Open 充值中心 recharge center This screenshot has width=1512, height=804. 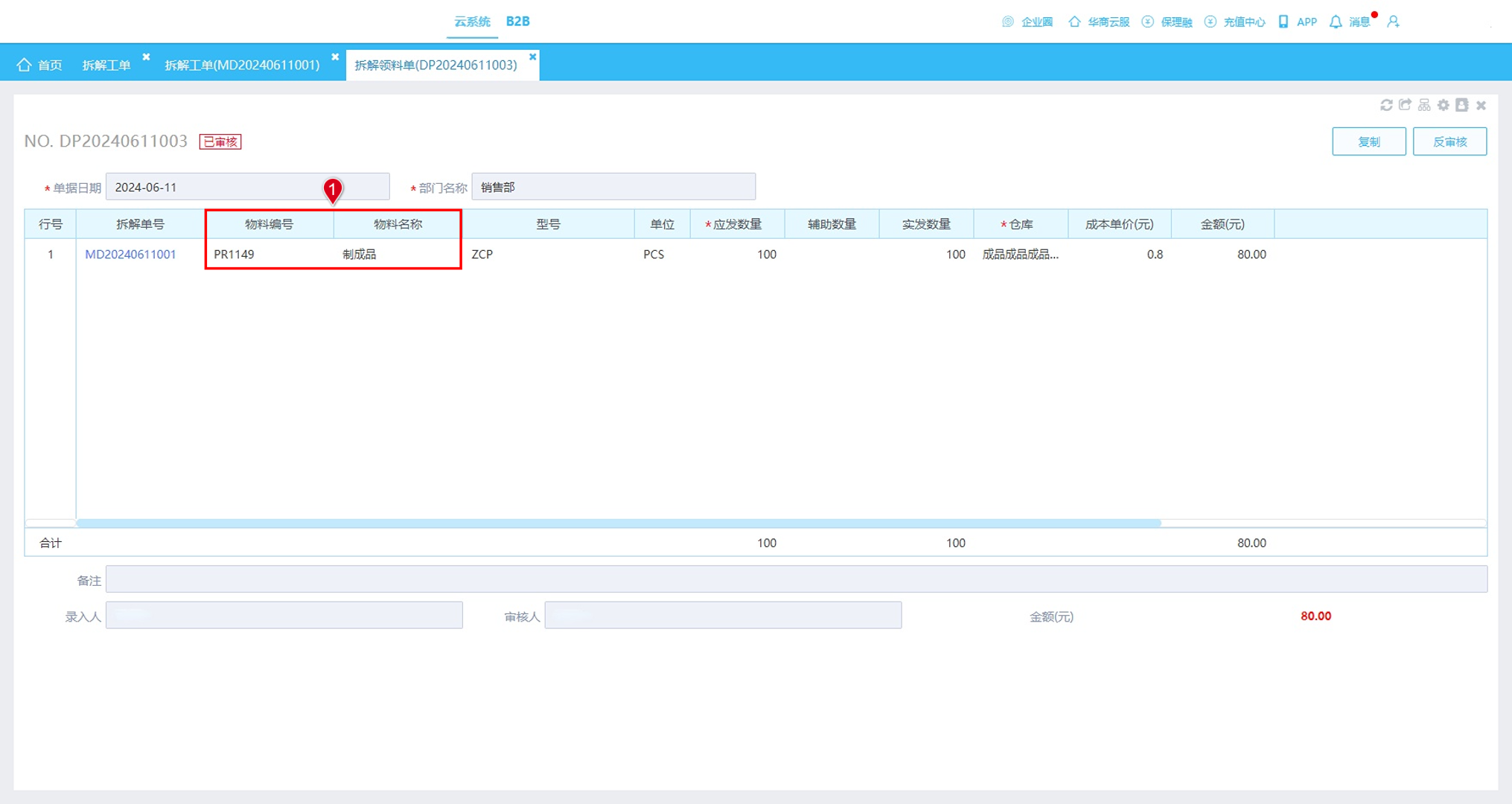pos(1234,22)
